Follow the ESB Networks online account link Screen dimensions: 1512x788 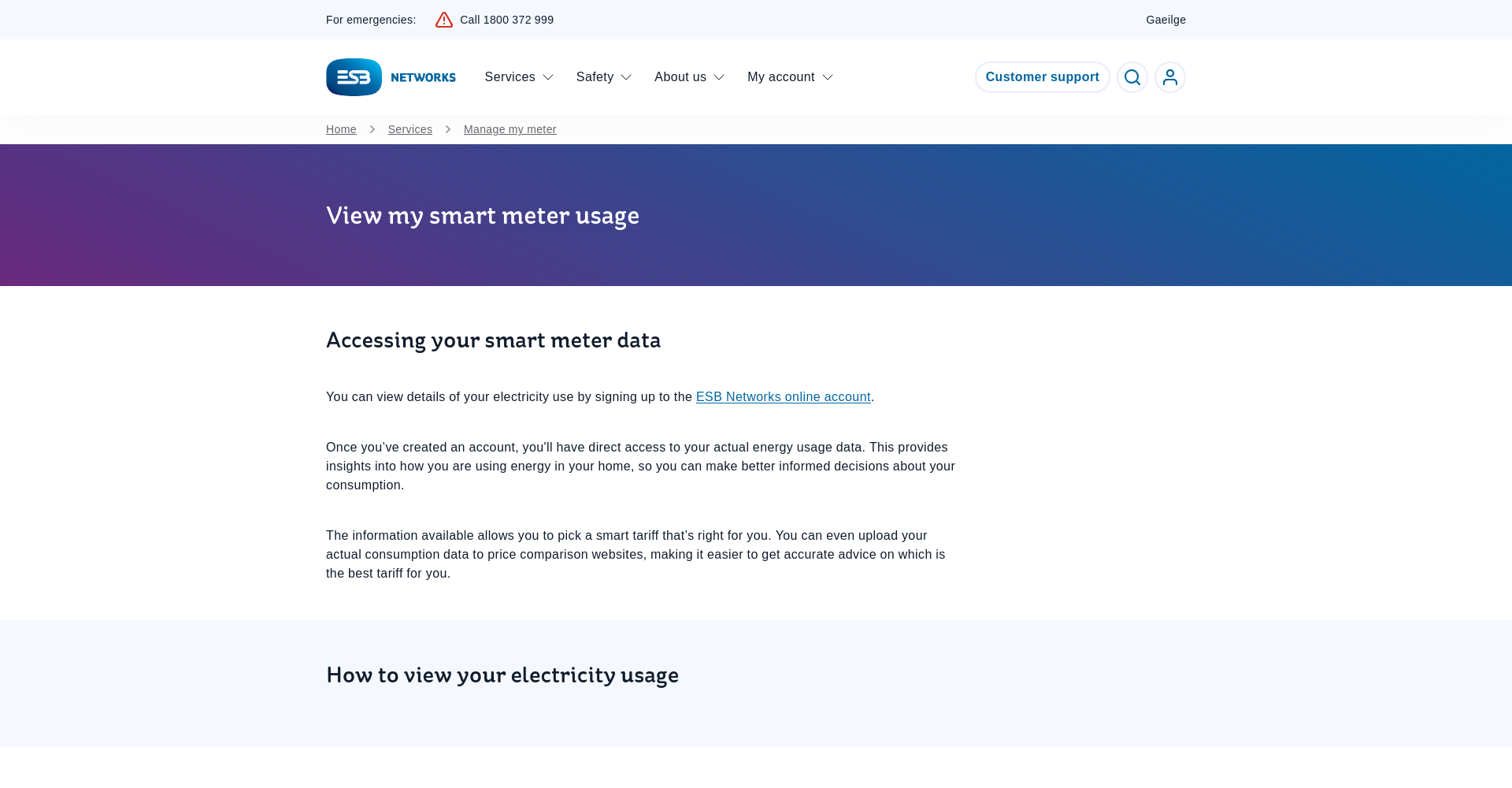pos(783,397)
